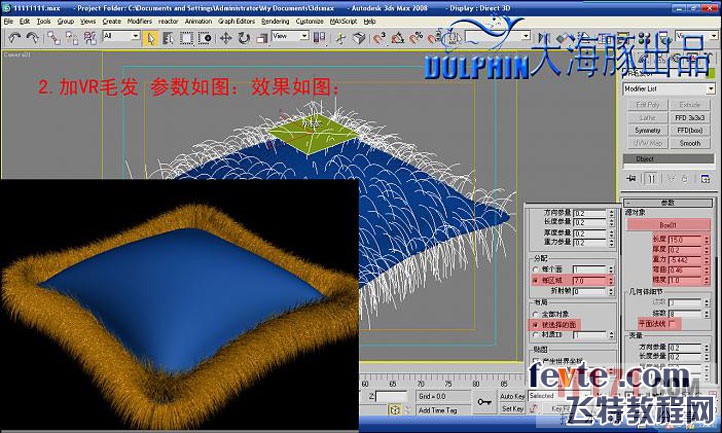Screen dimensions: 722x433
Task: Open the Modifier List dropdown
Action: (669, 88)
